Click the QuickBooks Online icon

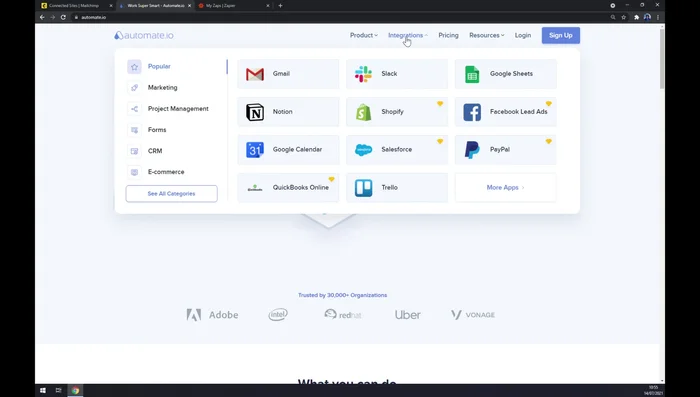[x=255, y=188]
